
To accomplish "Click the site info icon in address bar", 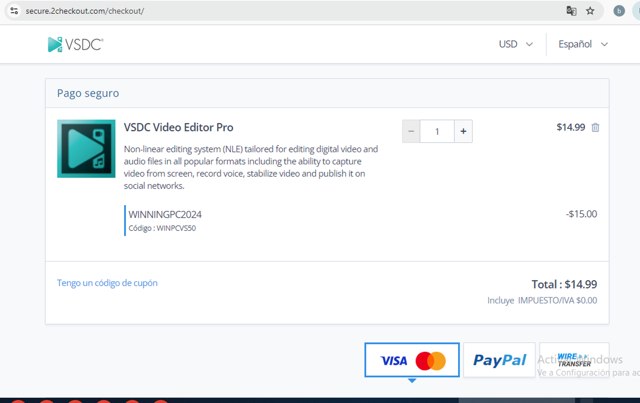I will pos(14,11).
